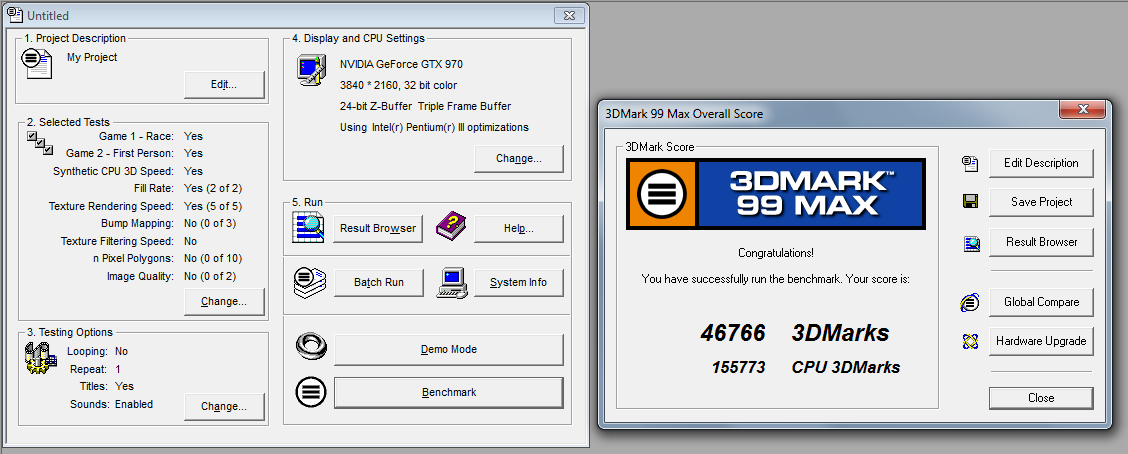Click the Titles: Yes option text
This screenshot has width=1128, height=454.
pyautogui.click(x=104, y=386)
